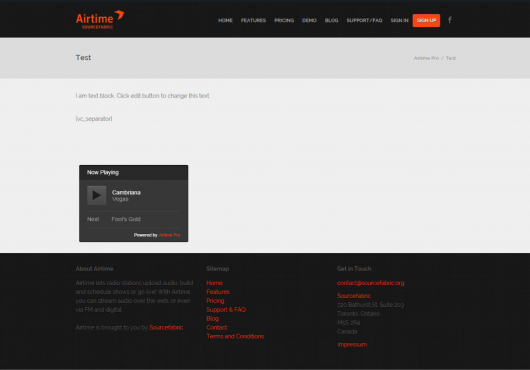Viewport: 530px width, 370px height.
Task: Click the Airtime Sourcefabric logo
Action: coord(100,20)
